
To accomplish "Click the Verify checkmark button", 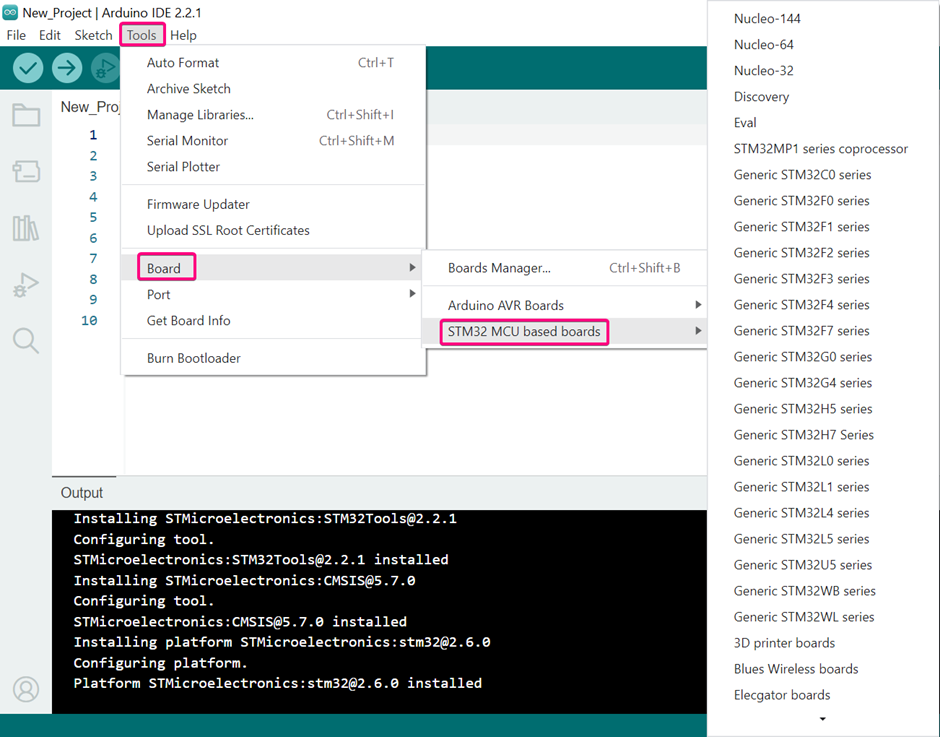I will tap(28, 68).
